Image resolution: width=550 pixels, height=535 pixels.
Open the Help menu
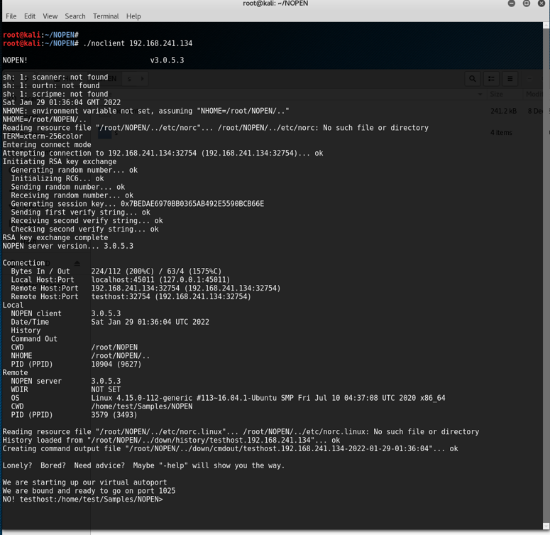click(x=134, y=16)
